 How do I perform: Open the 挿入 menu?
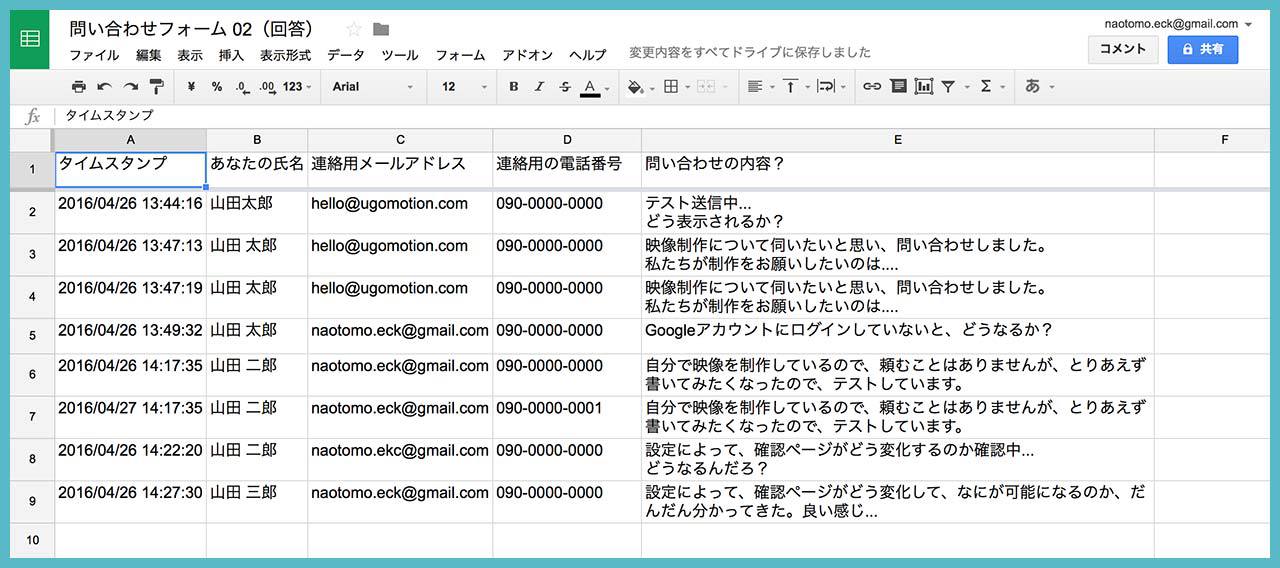tap(231, 55)
